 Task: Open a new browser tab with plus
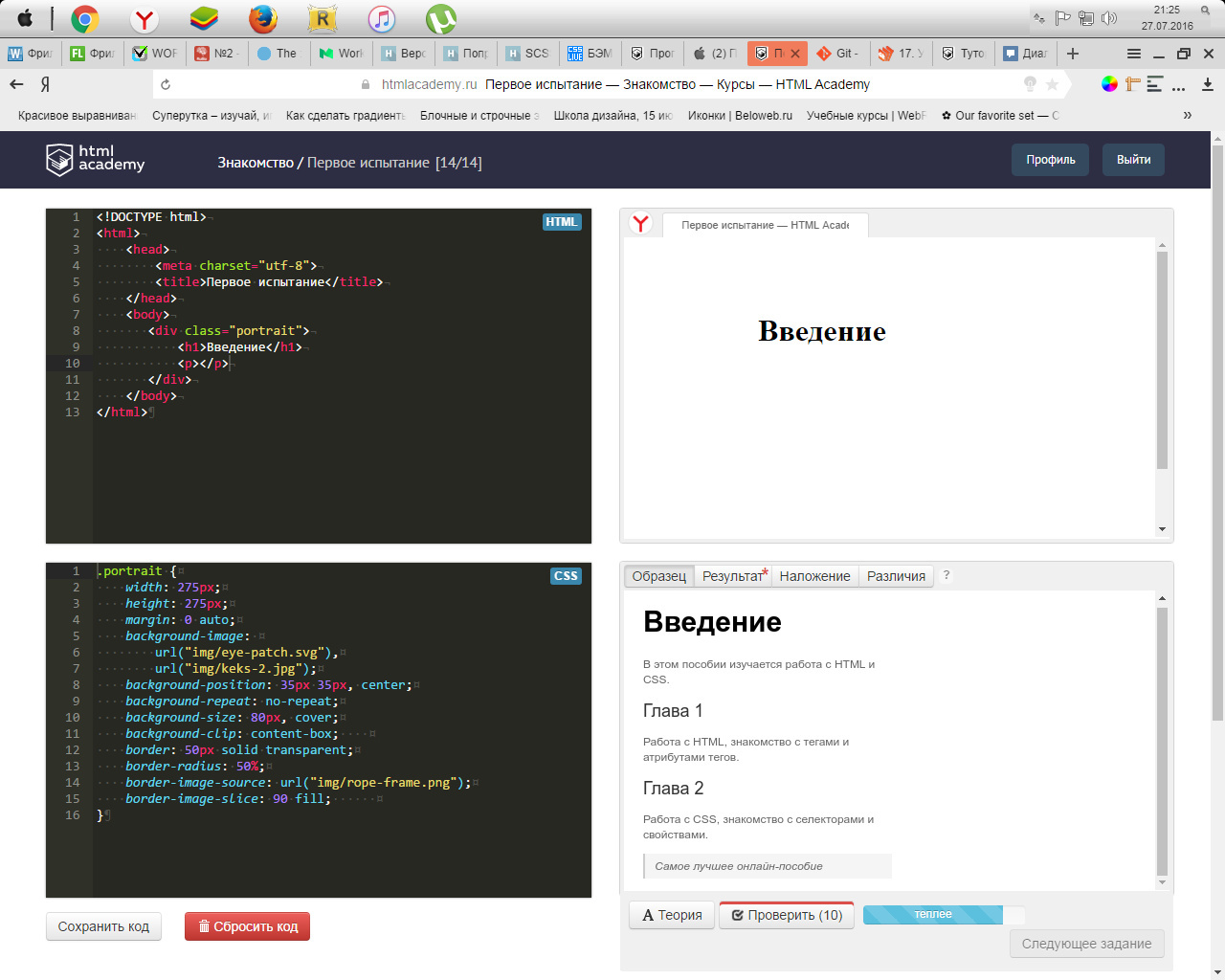point(1073,54)
